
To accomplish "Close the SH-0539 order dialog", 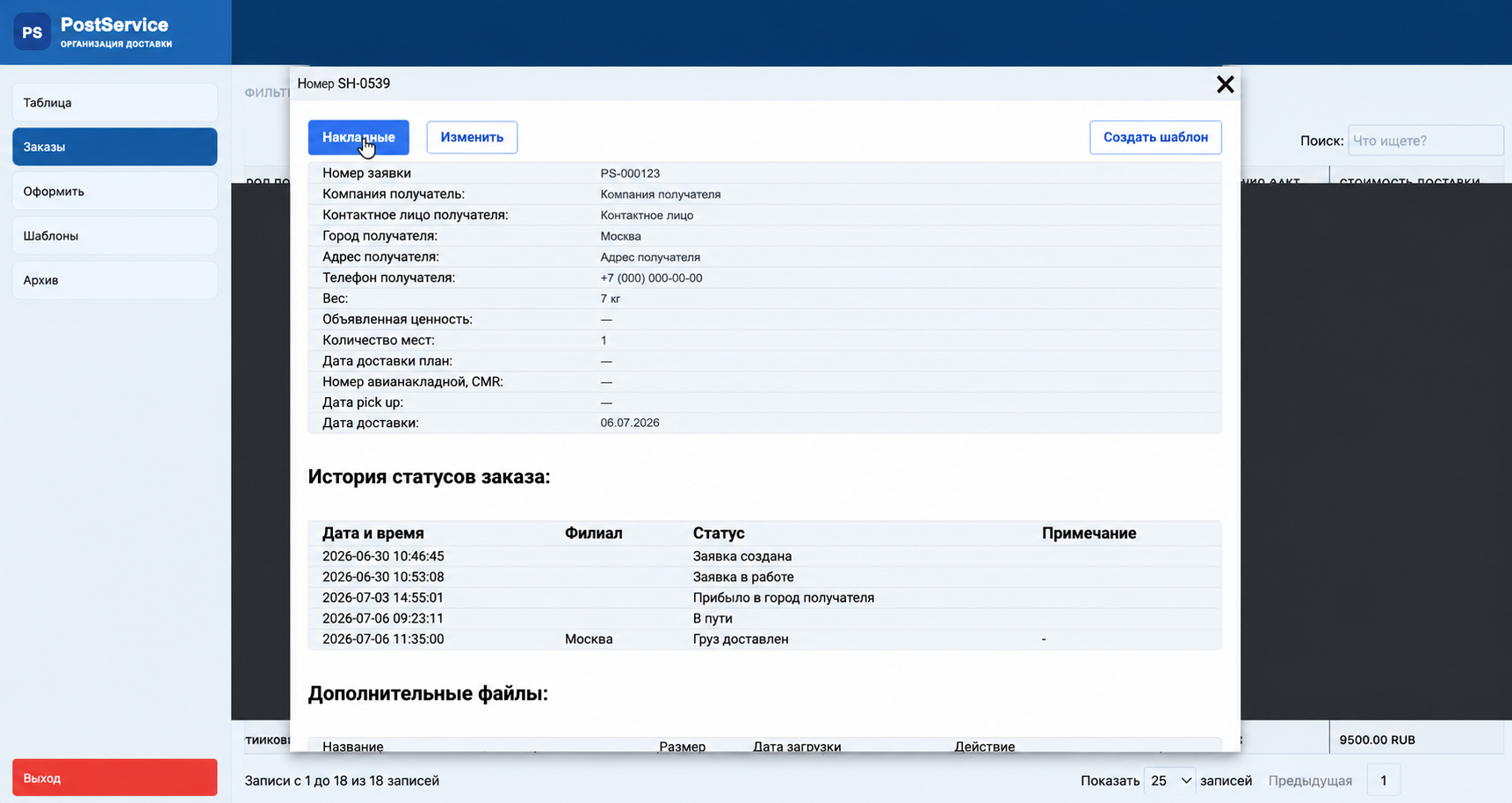I will 1225,83.
